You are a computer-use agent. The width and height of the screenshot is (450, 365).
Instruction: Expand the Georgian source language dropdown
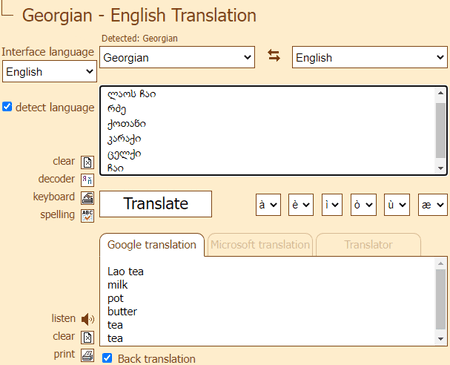177,57
